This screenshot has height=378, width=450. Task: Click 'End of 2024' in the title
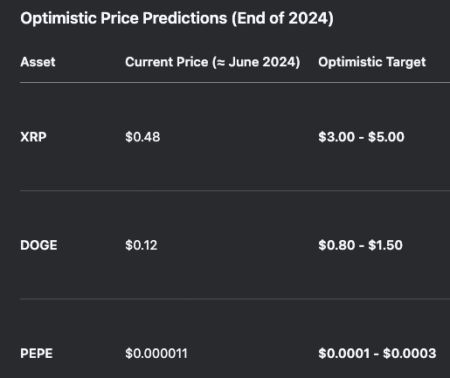coord(283,18)
